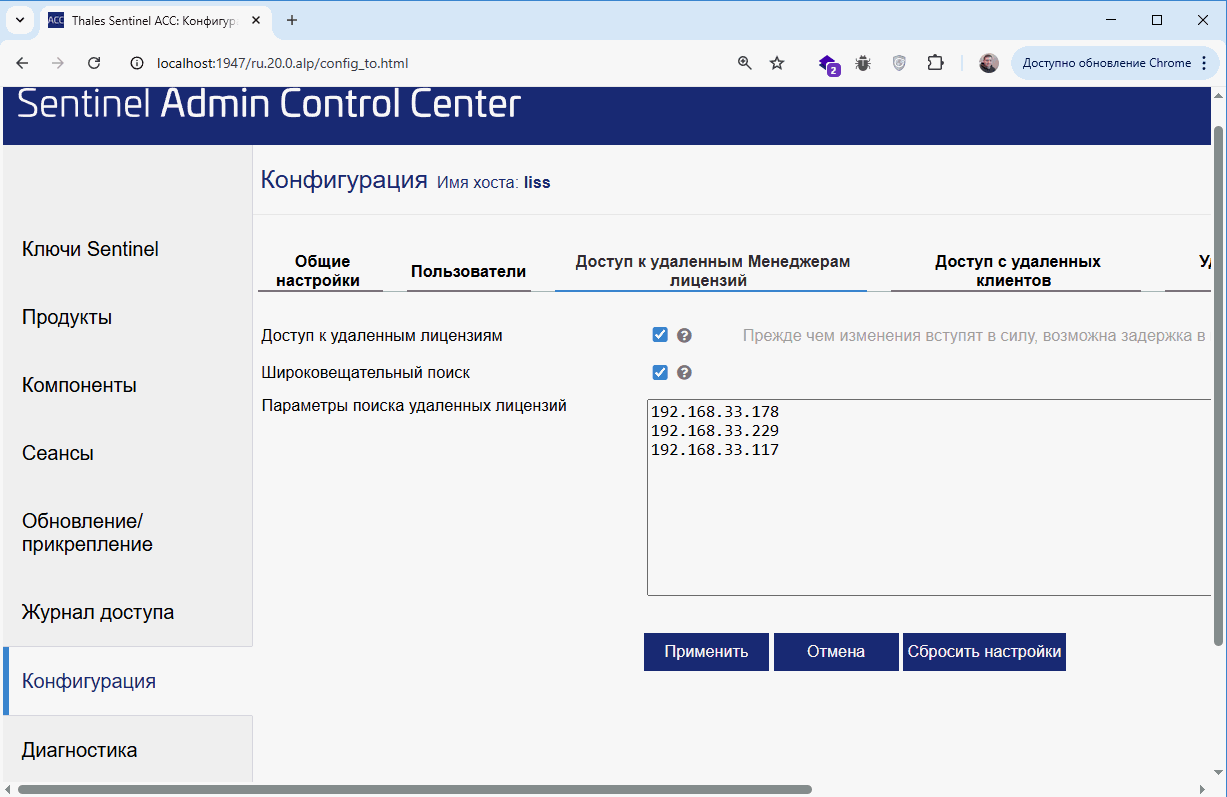
Task: Click the reload page icon
Action: [x=94, y=63]
